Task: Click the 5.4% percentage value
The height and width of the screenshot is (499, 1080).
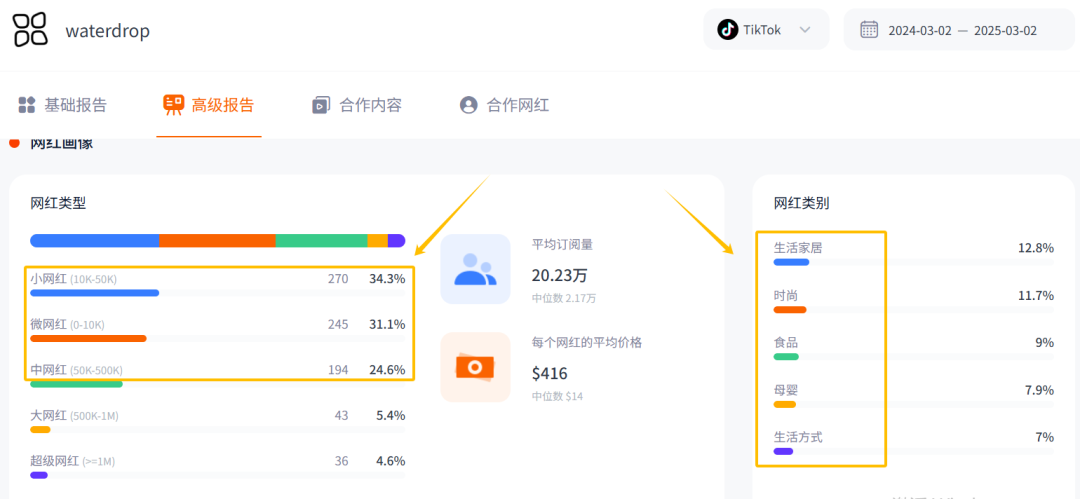Action: coord(391,416)
